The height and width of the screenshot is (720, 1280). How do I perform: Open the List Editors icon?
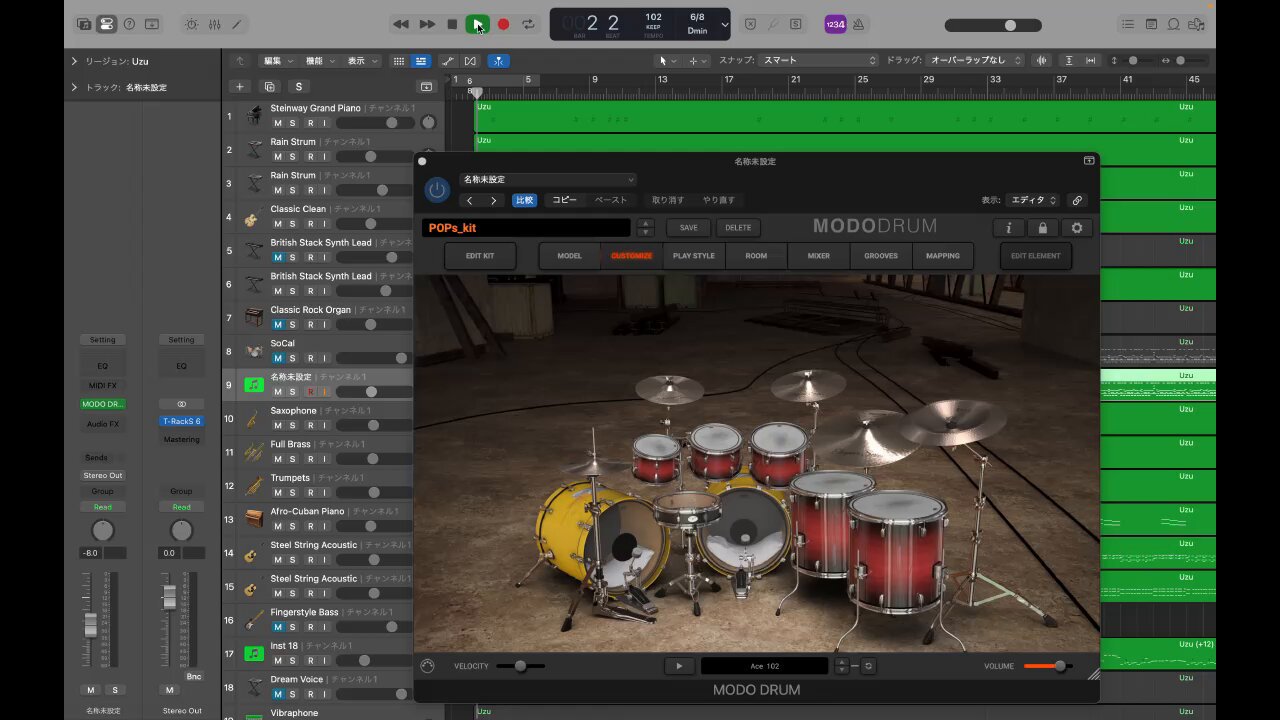(x=1128, y=24)
